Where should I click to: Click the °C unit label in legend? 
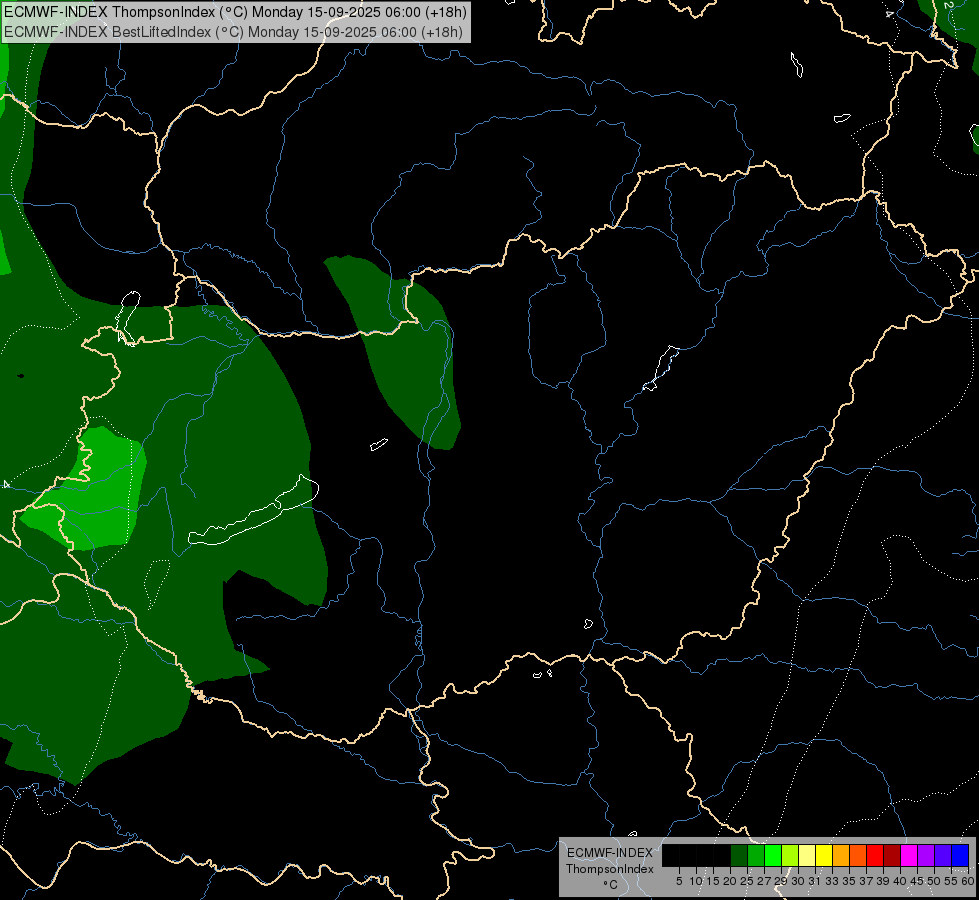coord(610,885)
